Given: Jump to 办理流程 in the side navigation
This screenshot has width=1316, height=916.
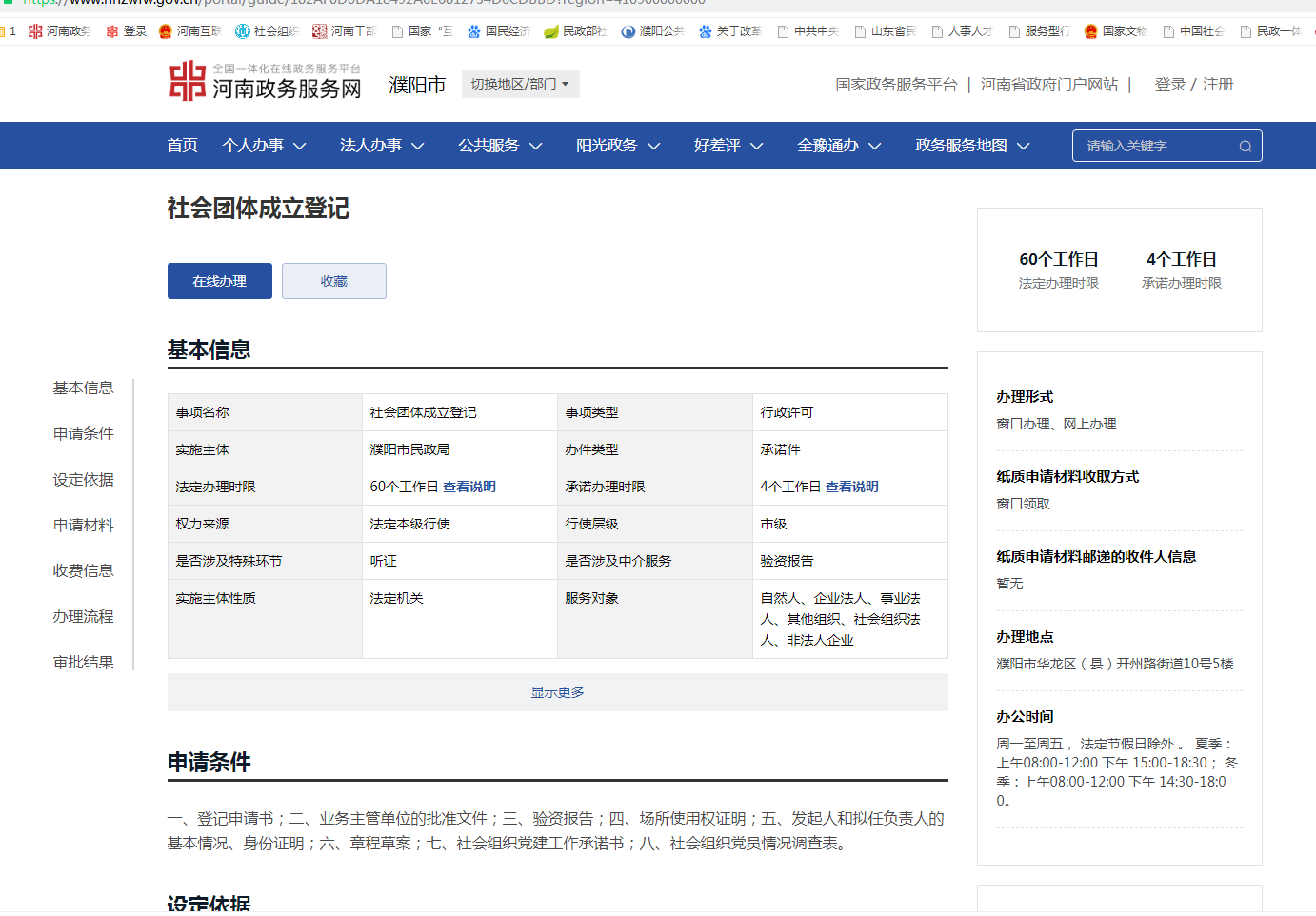Looking at the screenshot, I should 83,616.
